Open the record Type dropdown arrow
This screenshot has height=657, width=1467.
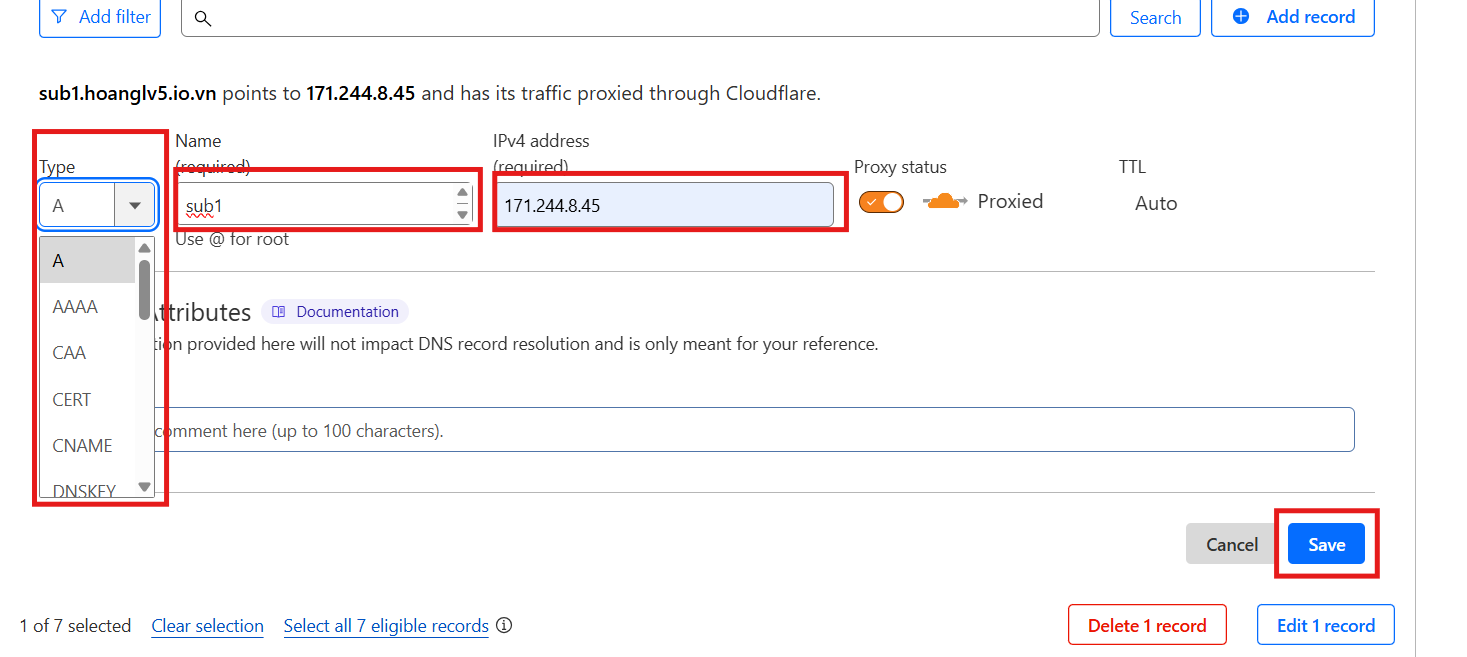134,205
